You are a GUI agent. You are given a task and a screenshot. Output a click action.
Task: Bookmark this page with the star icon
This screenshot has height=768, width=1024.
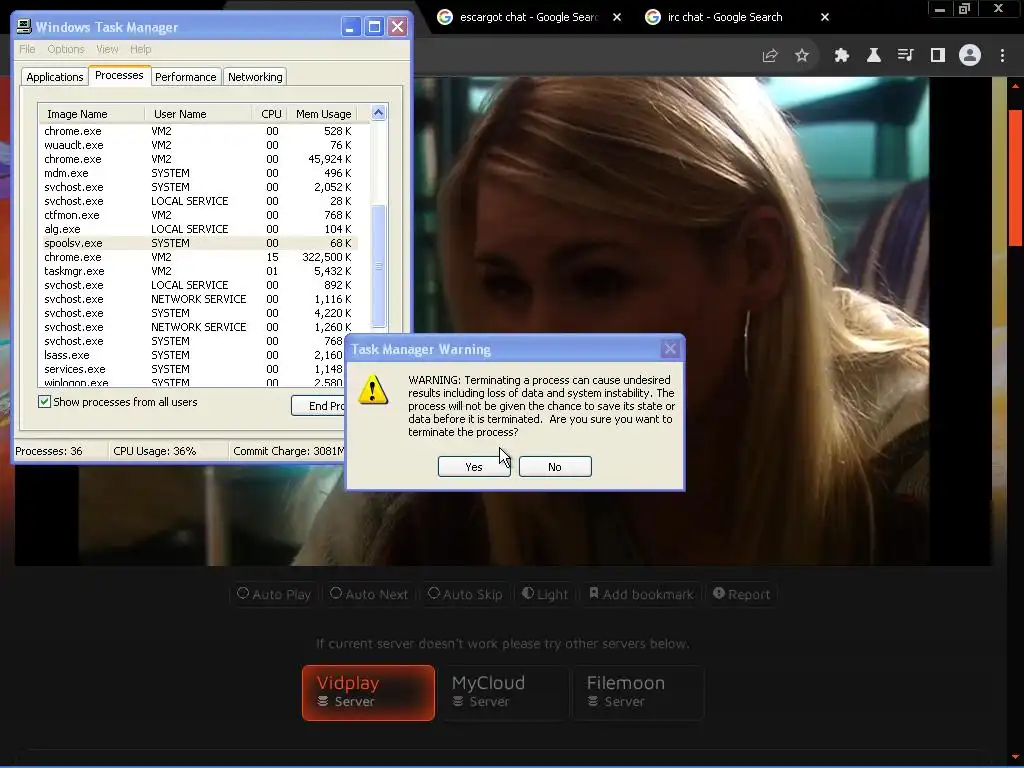click(x=802, y=56)
